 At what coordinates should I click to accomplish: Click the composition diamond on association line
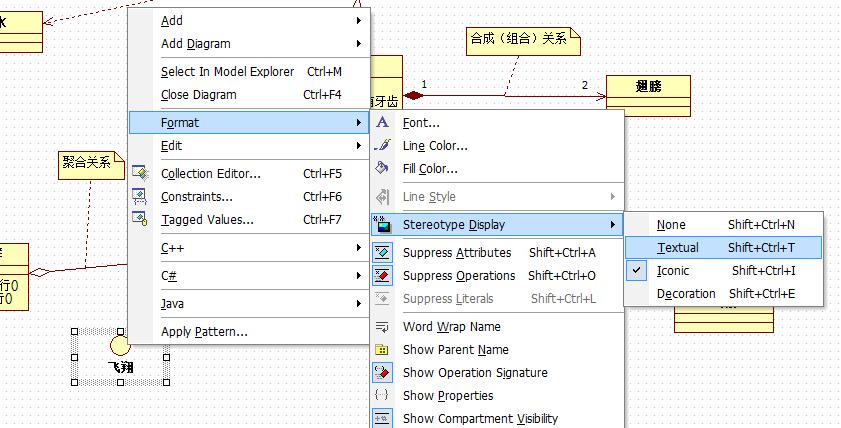[414, 95]
